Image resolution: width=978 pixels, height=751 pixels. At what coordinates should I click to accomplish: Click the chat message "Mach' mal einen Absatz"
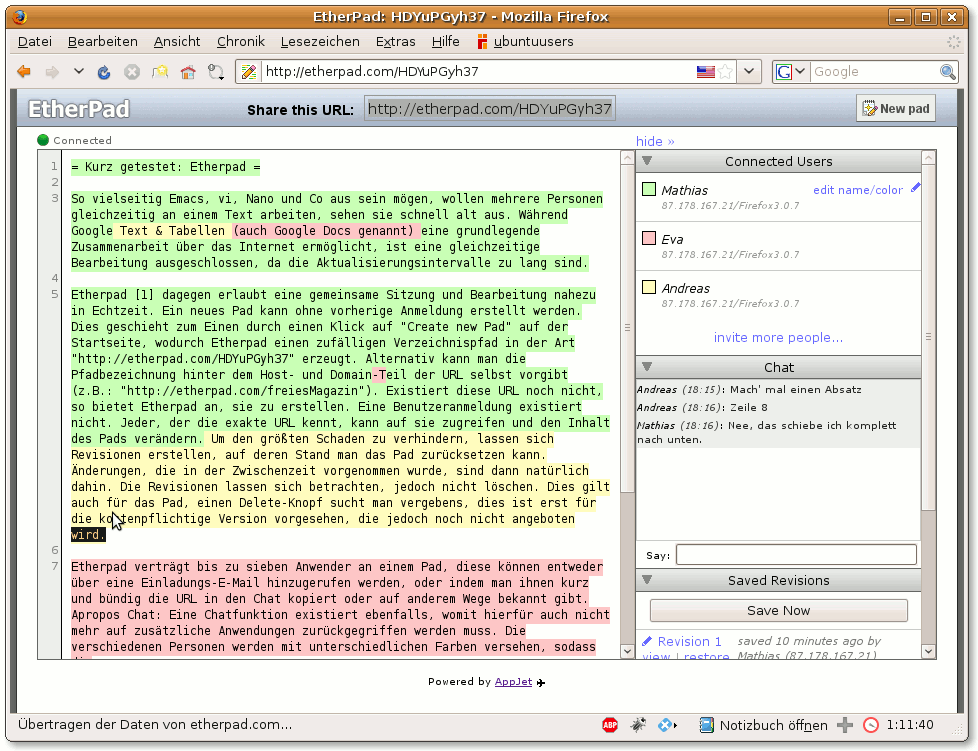796,390
